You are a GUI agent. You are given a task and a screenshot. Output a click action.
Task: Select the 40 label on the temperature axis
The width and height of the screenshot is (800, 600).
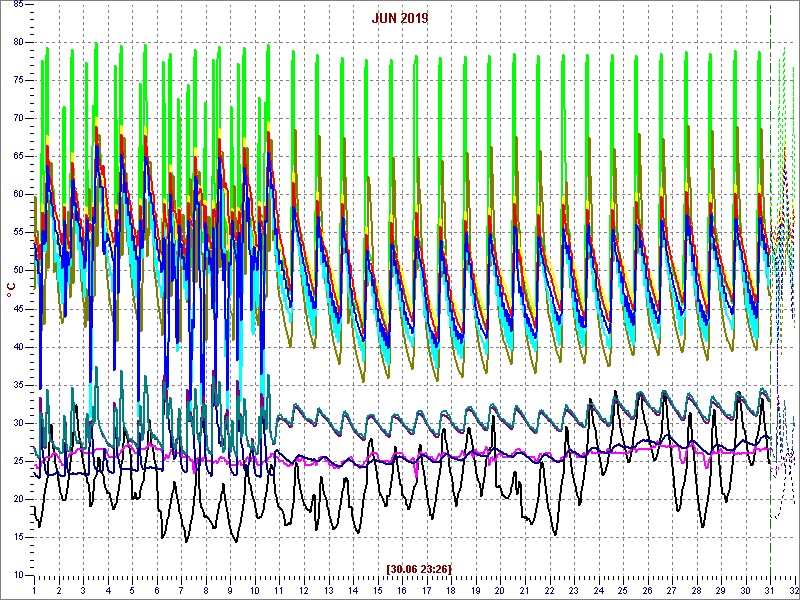(18, 347)
